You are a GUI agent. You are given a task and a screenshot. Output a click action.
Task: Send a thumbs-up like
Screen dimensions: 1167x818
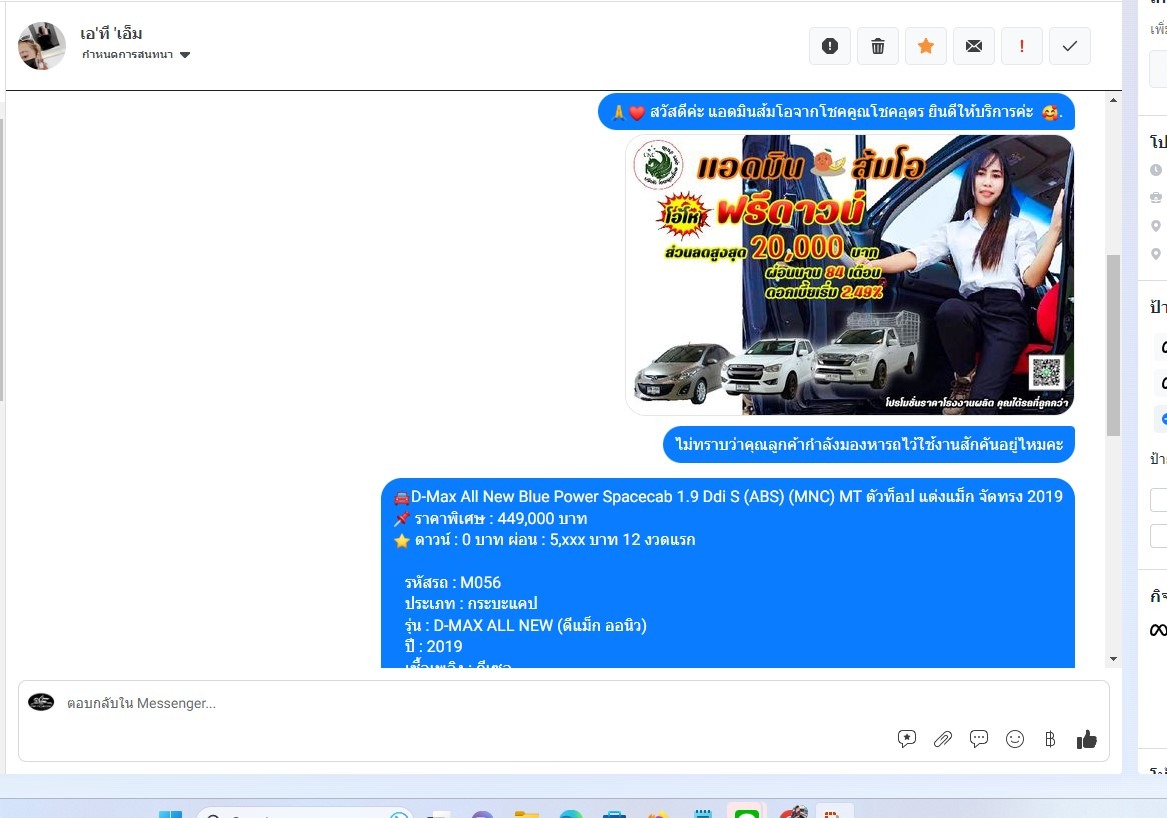pyautogui.click(x=1087, y=738)
